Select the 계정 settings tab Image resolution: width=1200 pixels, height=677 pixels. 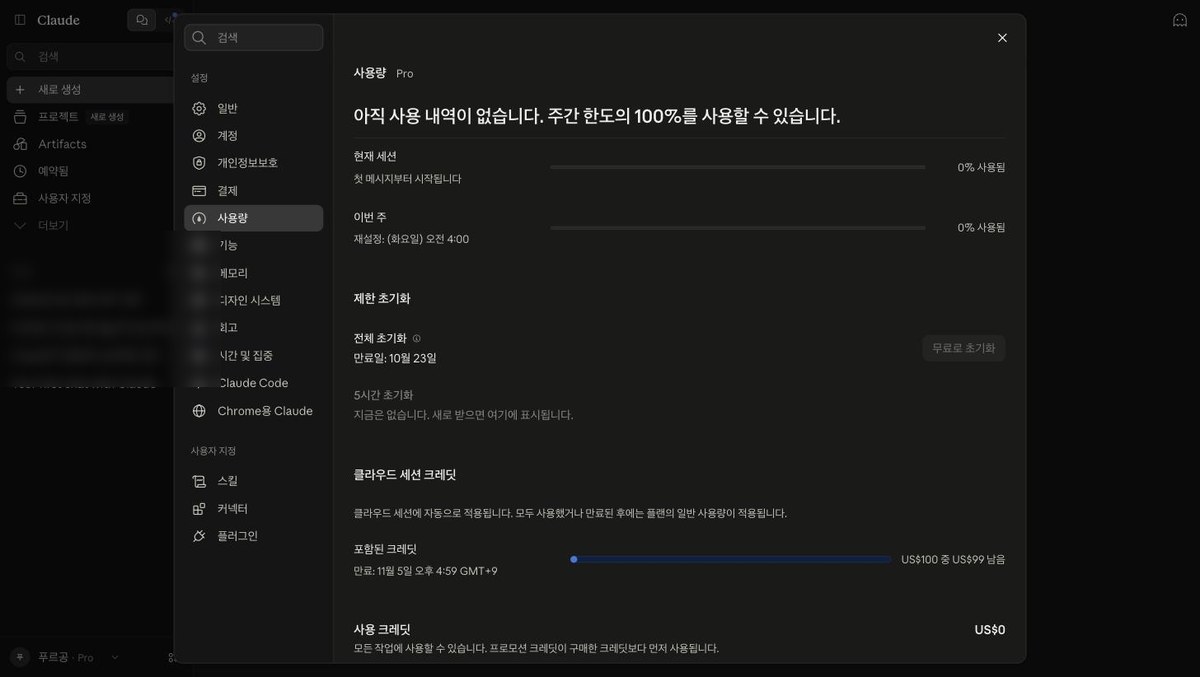point(254,136)
